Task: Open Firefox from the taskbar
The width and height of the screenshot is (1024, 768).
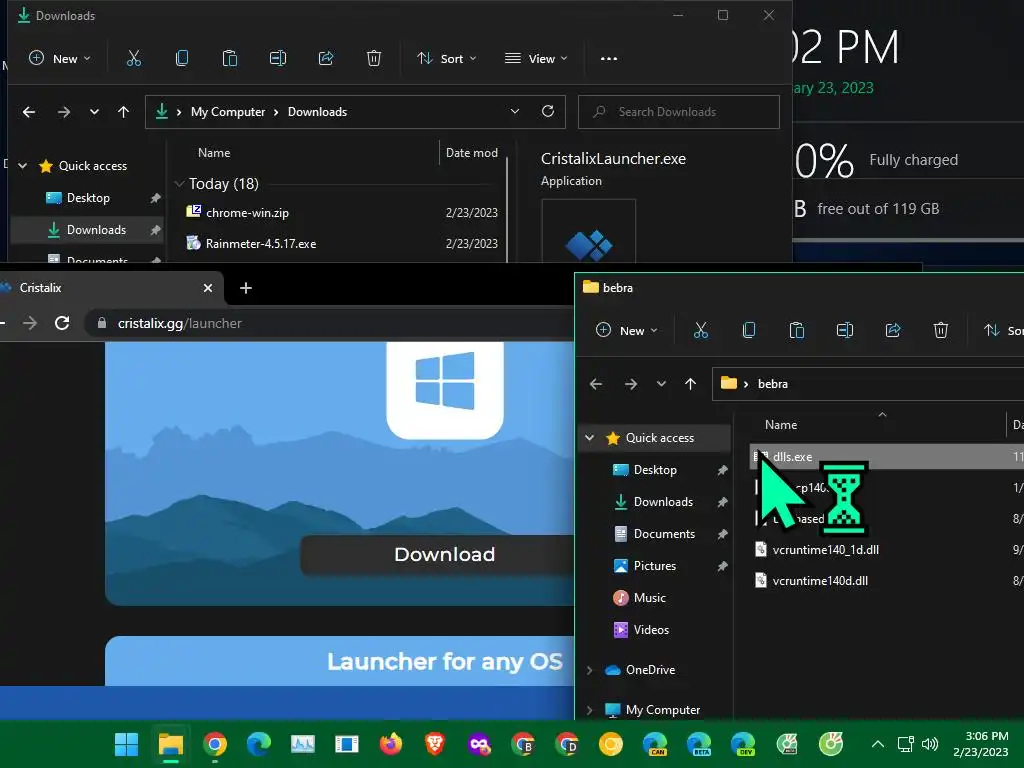Action: (x=391, y=744)
